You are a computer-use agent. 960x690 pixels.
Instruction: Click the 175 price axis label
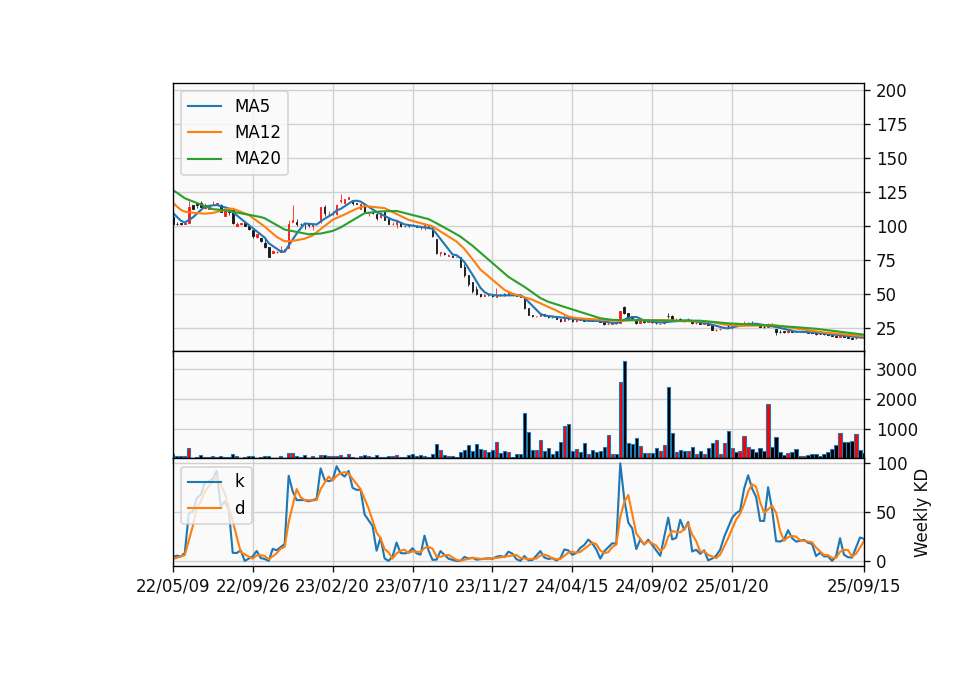tap(891, 125)
